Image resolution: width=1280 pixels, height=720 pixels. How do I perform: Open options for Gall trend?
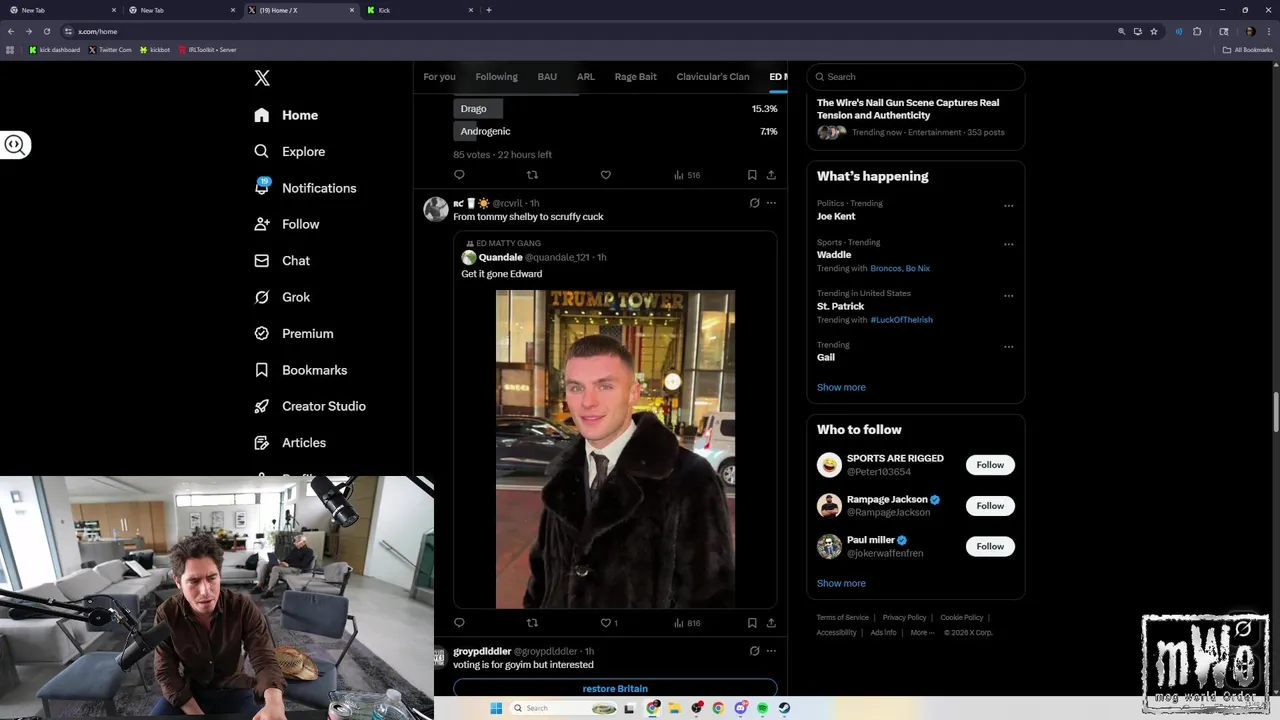click(1008, 347)
